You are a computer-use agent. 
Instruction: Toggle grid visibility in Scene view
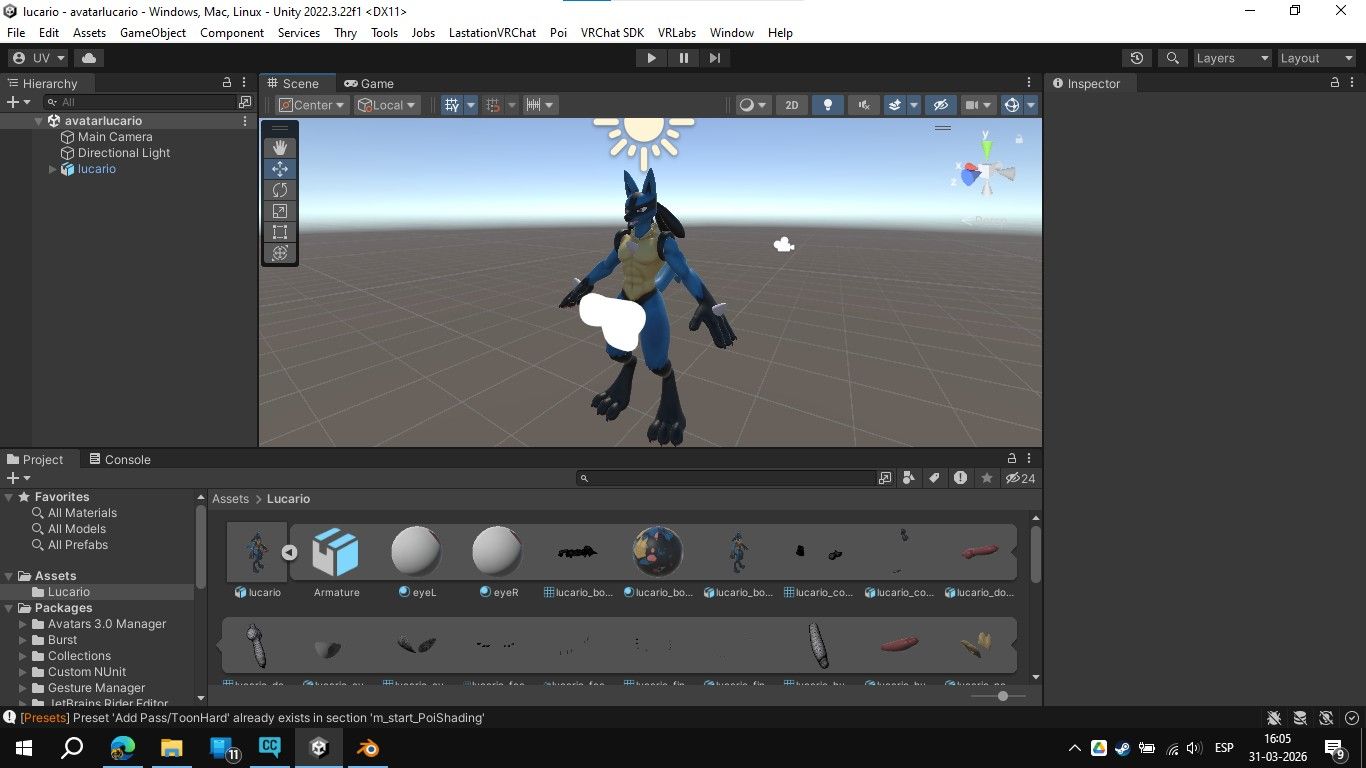pyautogui.click(x=452, y=105)
